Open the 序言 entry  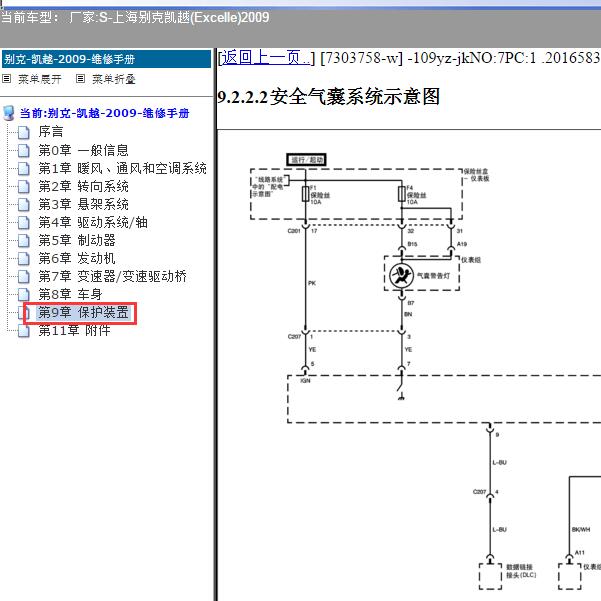click(51, 132)
